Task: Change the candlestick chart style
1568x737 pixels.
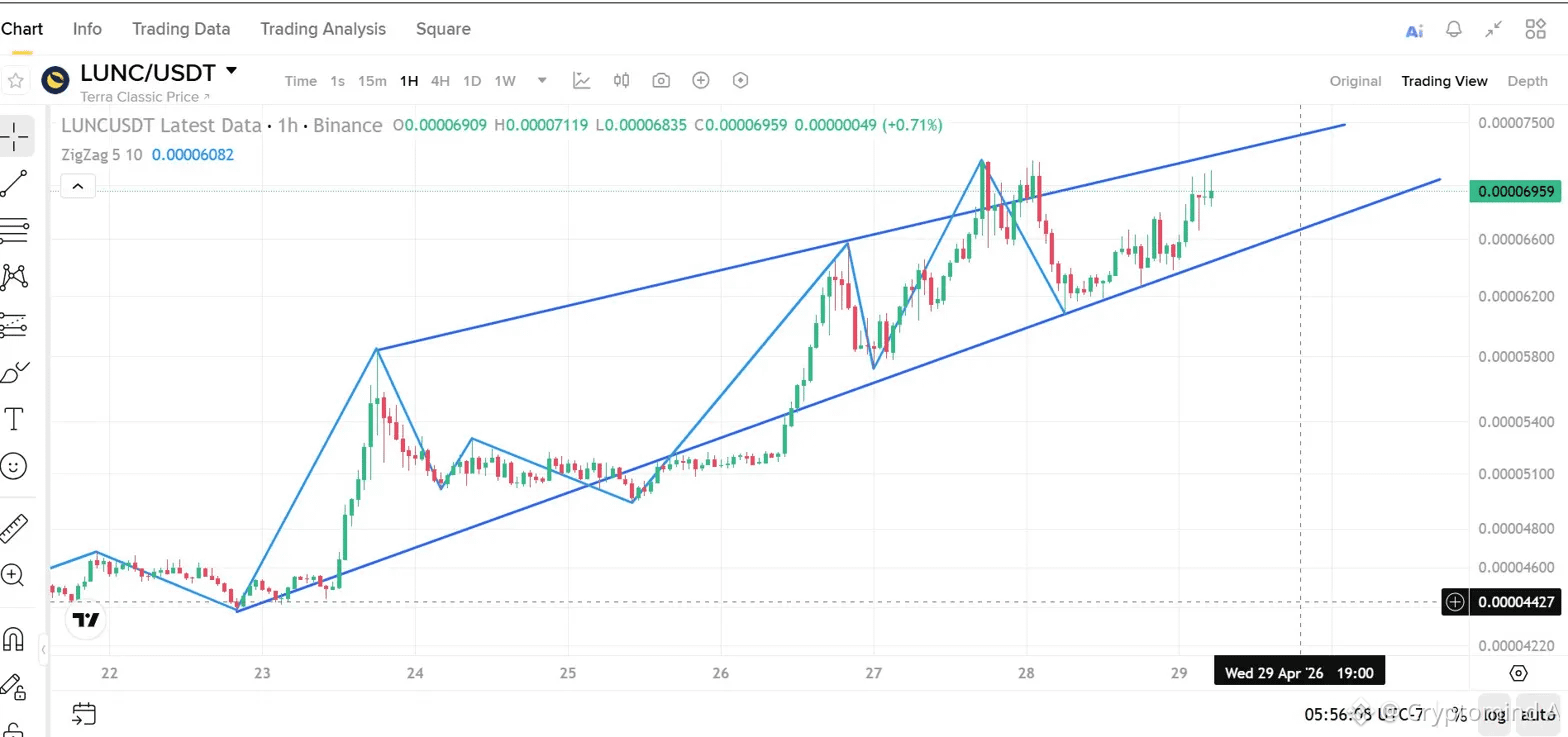Action: [621, 80]
